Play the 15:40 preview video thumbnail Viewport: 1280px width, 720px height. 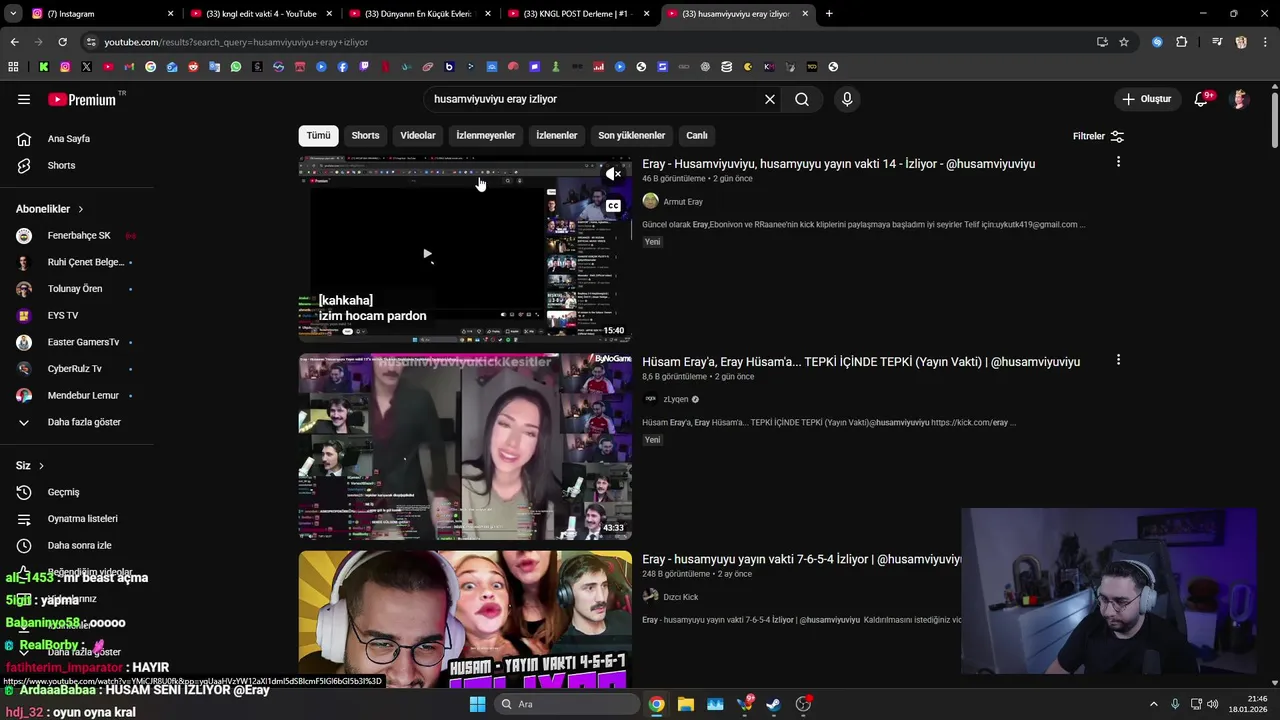click(465, 250)
